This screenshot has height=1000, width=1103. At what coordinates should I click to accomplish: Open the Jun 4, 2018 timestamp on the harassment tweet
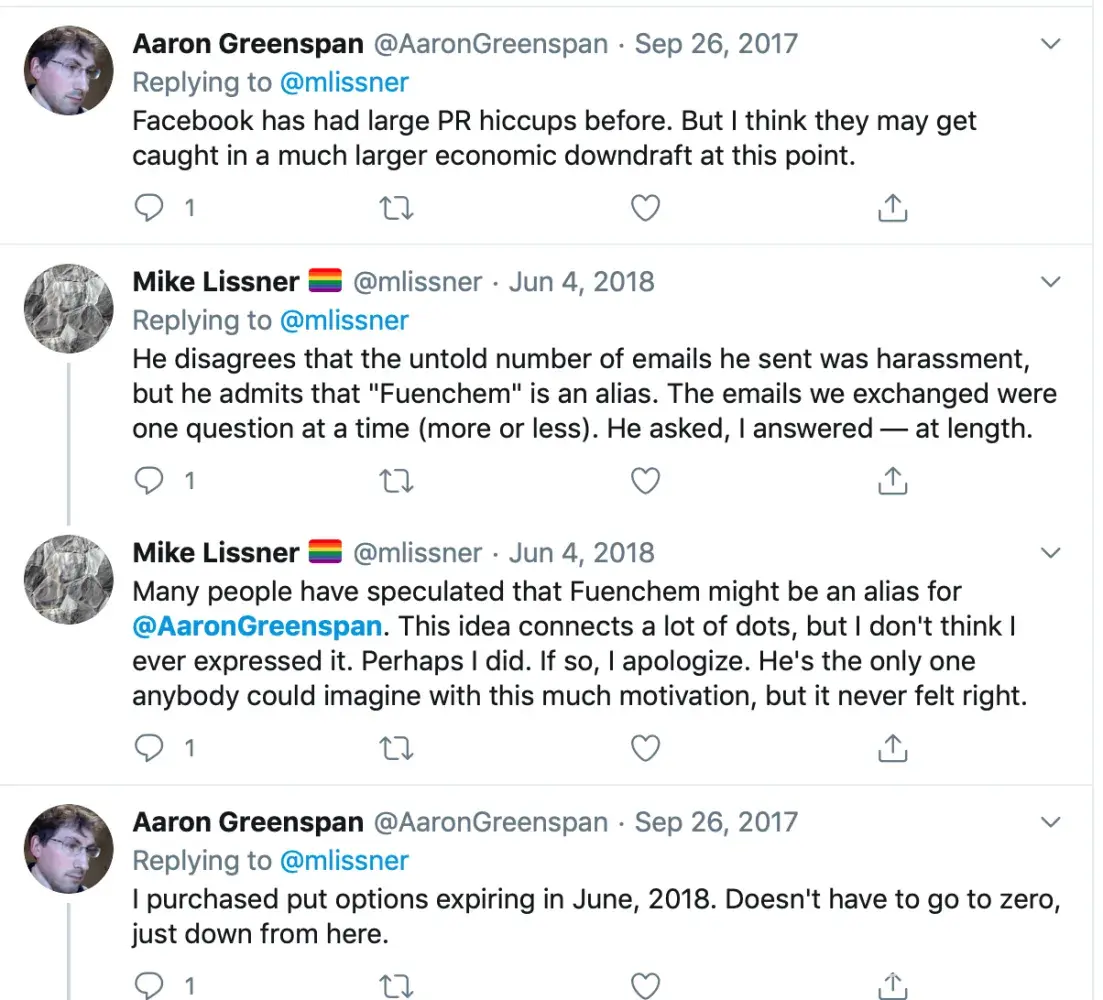tap(581, 282)
